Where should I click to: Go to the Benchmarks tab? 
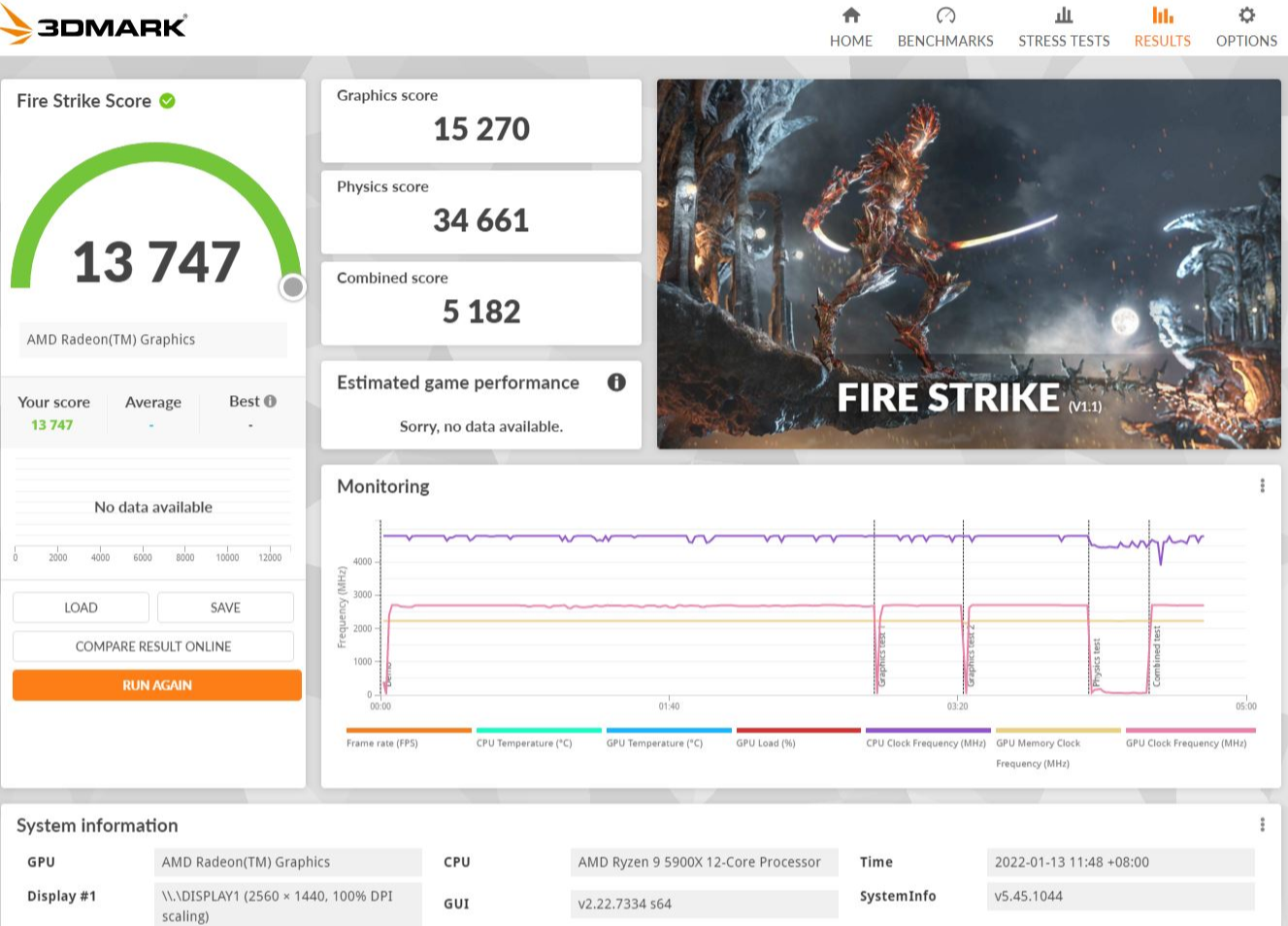[x=945, y=27]
